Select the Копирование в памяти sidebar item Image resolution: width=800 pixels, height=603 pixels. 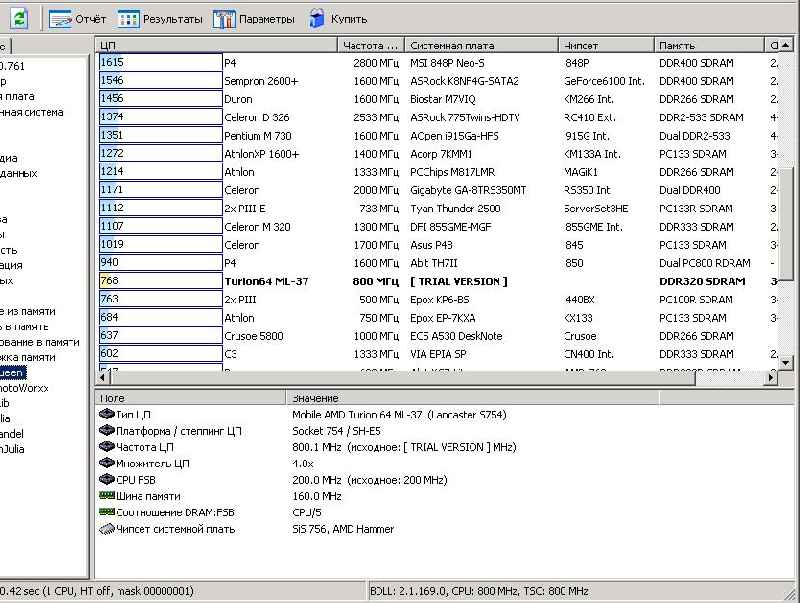[40, 342]
